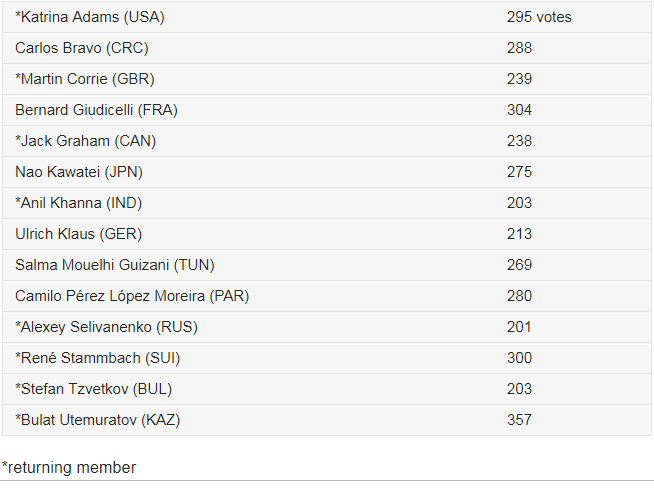
Task: Click the 280 votes value
Action: coord(519,296)
